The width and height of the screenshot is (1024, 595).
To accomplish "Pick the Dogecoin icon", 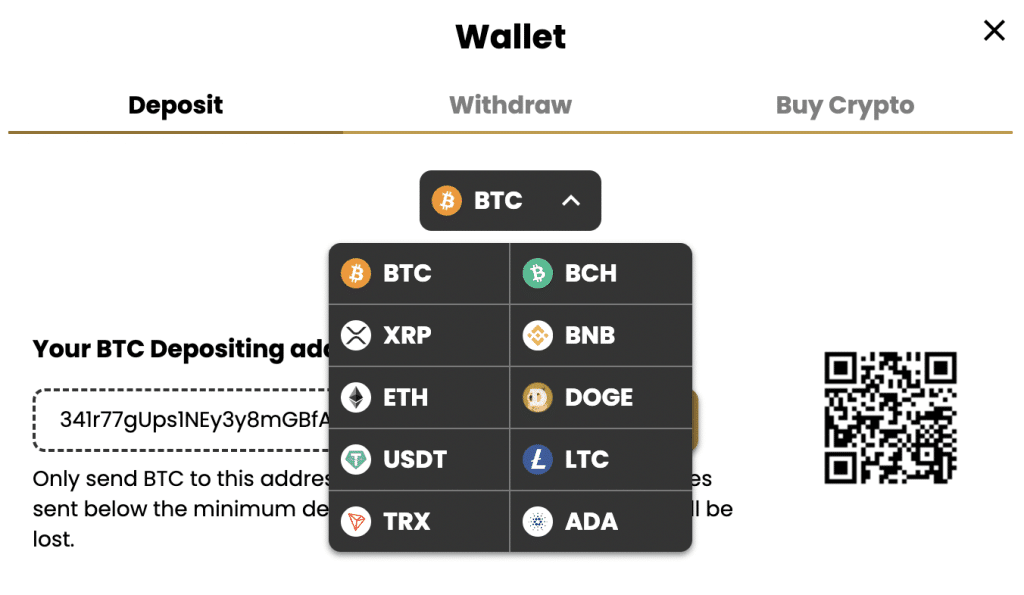I will [x=537, y=397].
